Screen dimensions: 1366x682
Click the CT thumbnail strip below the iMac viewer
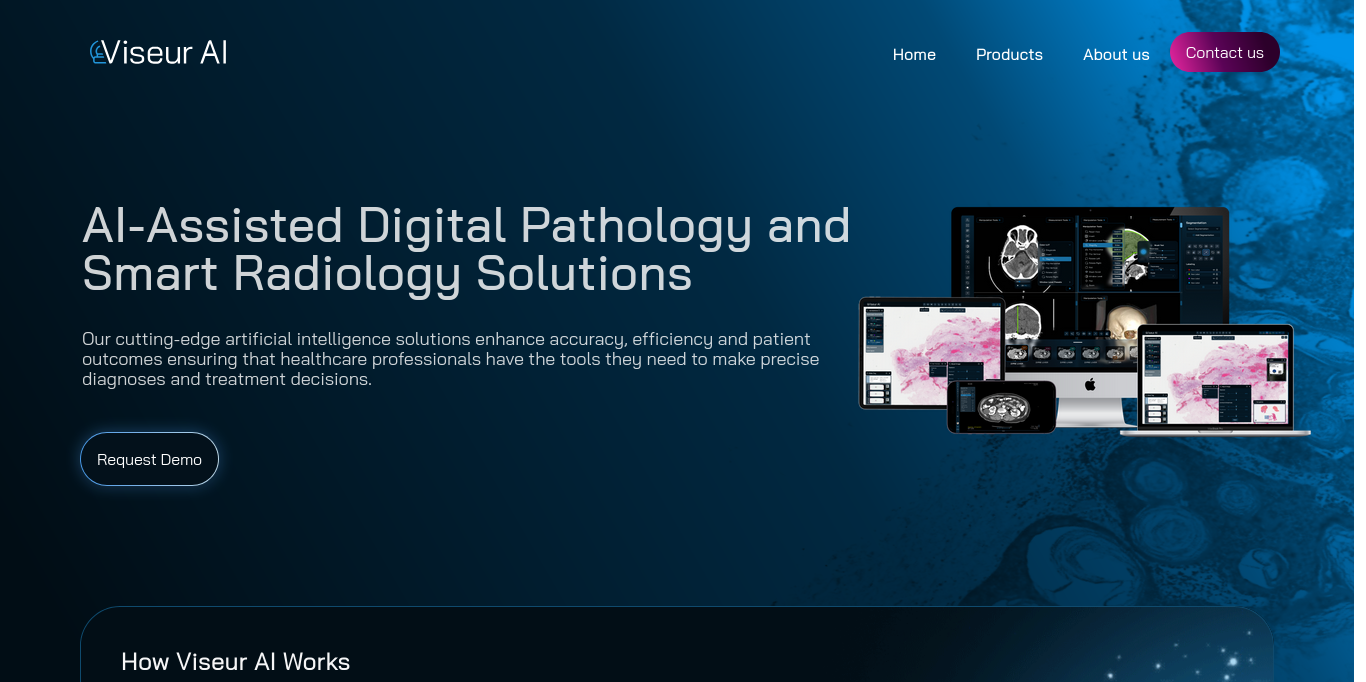tap(1070, 353)
